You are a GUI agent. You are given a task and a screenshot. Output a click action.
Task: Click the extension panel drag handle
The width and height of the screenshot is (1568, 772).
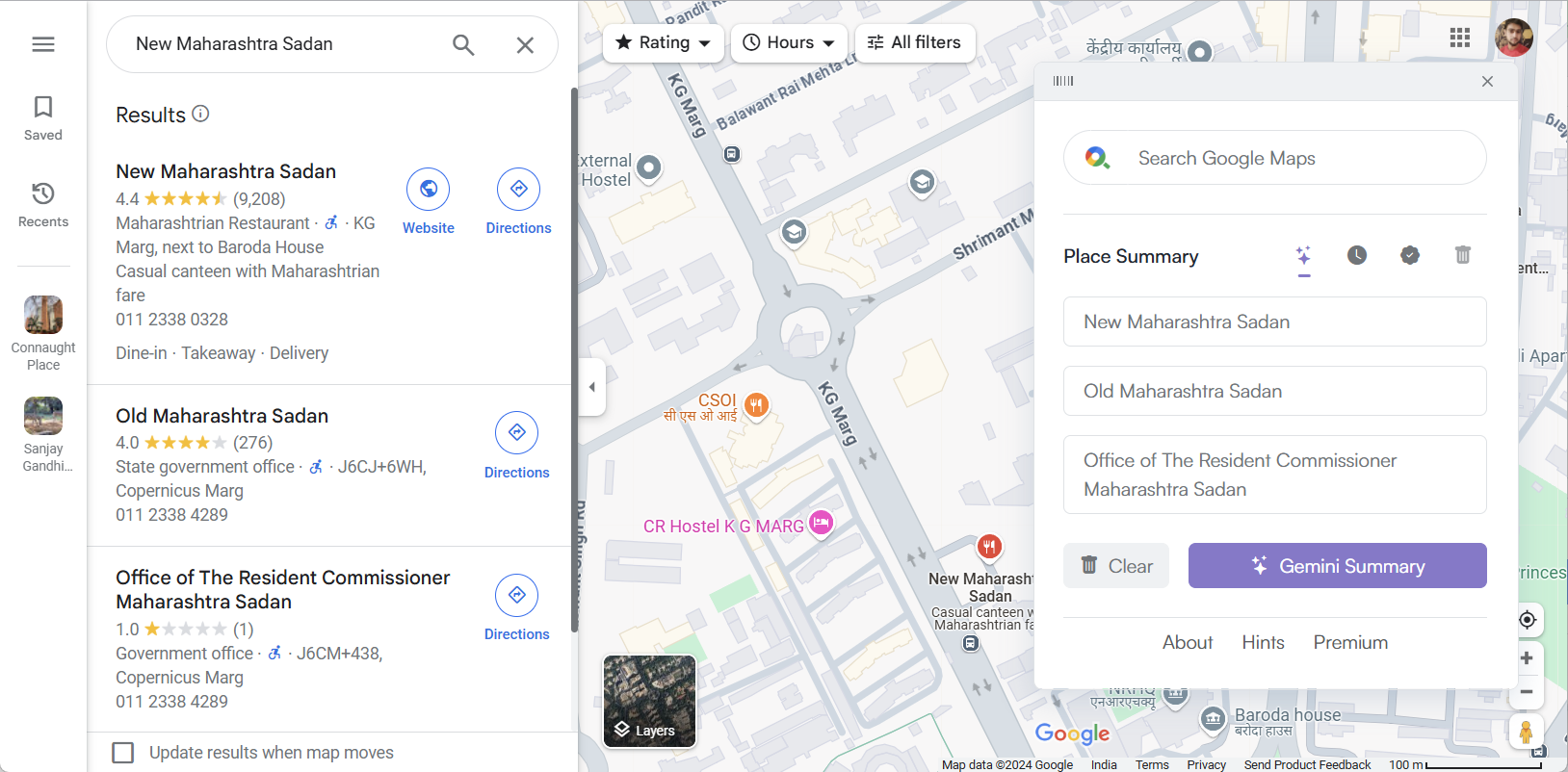click(1063, 82)
